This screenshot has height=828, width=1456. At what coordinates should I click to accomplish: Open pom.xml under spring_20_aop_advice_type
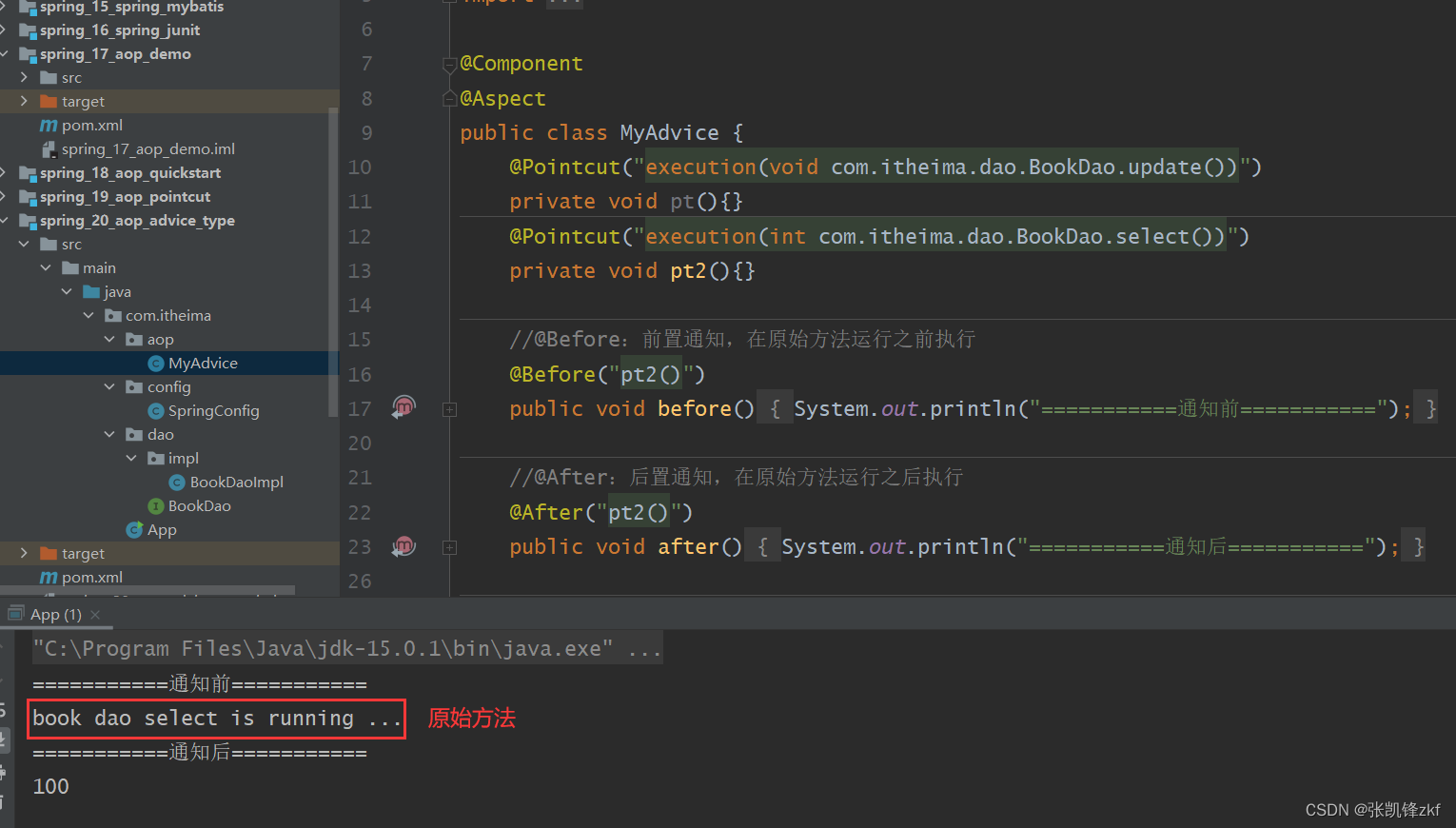click(92, 578)
